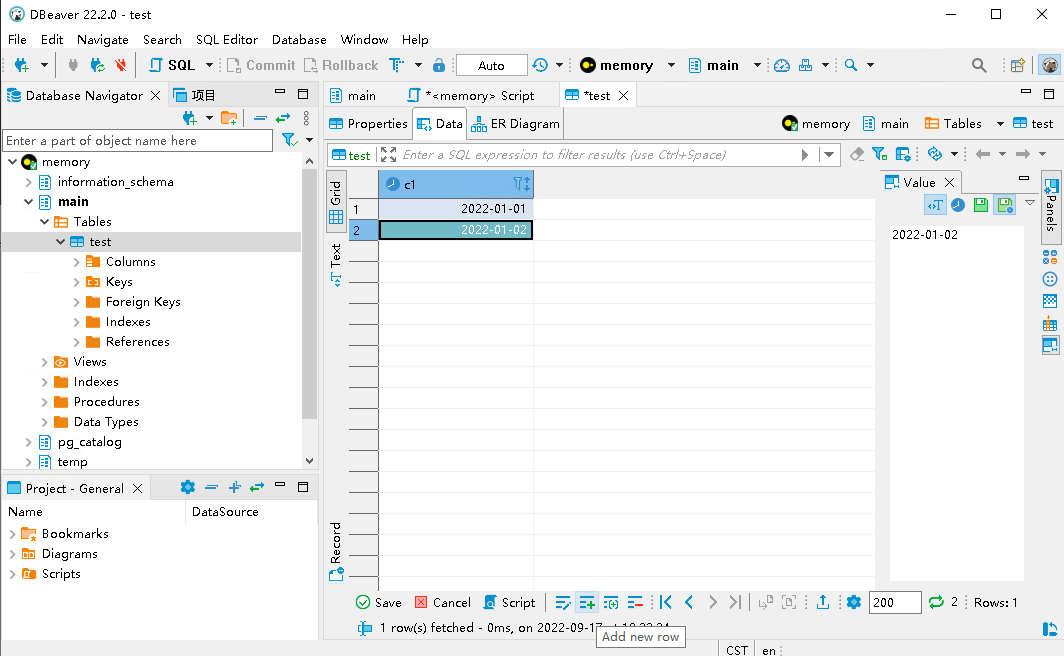Open the connection dropdown showing memory
This screenshot has width=1064, height=656.
point(672,64)
